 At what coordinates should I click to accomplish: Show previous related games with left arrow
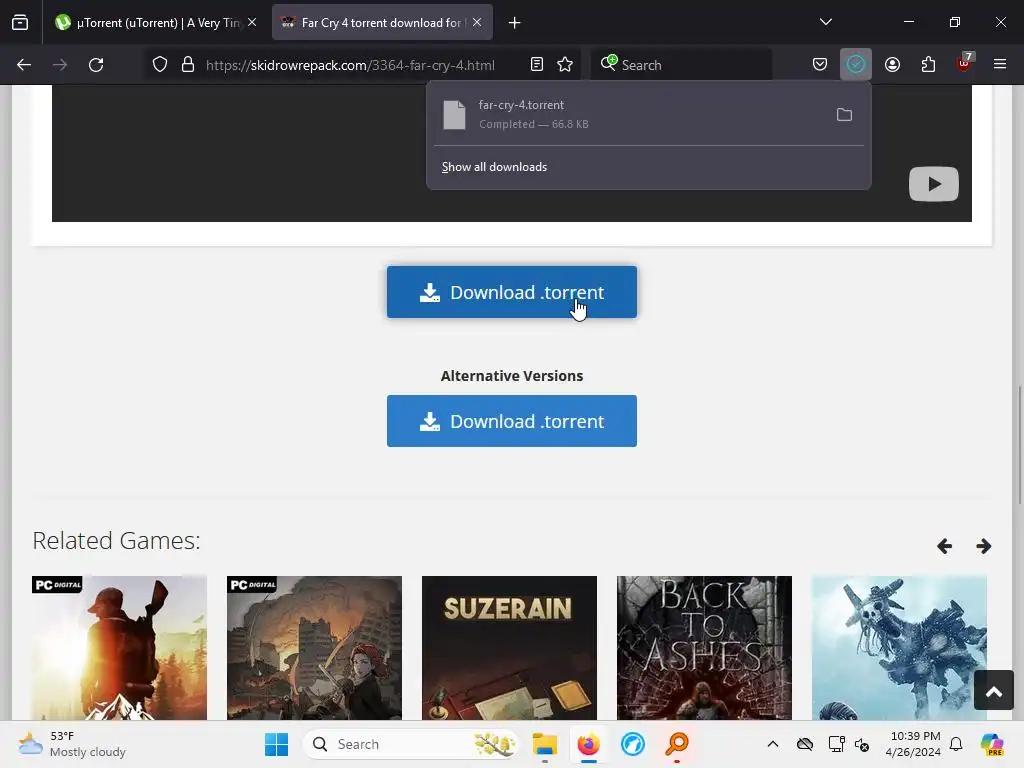click(944, 546)
